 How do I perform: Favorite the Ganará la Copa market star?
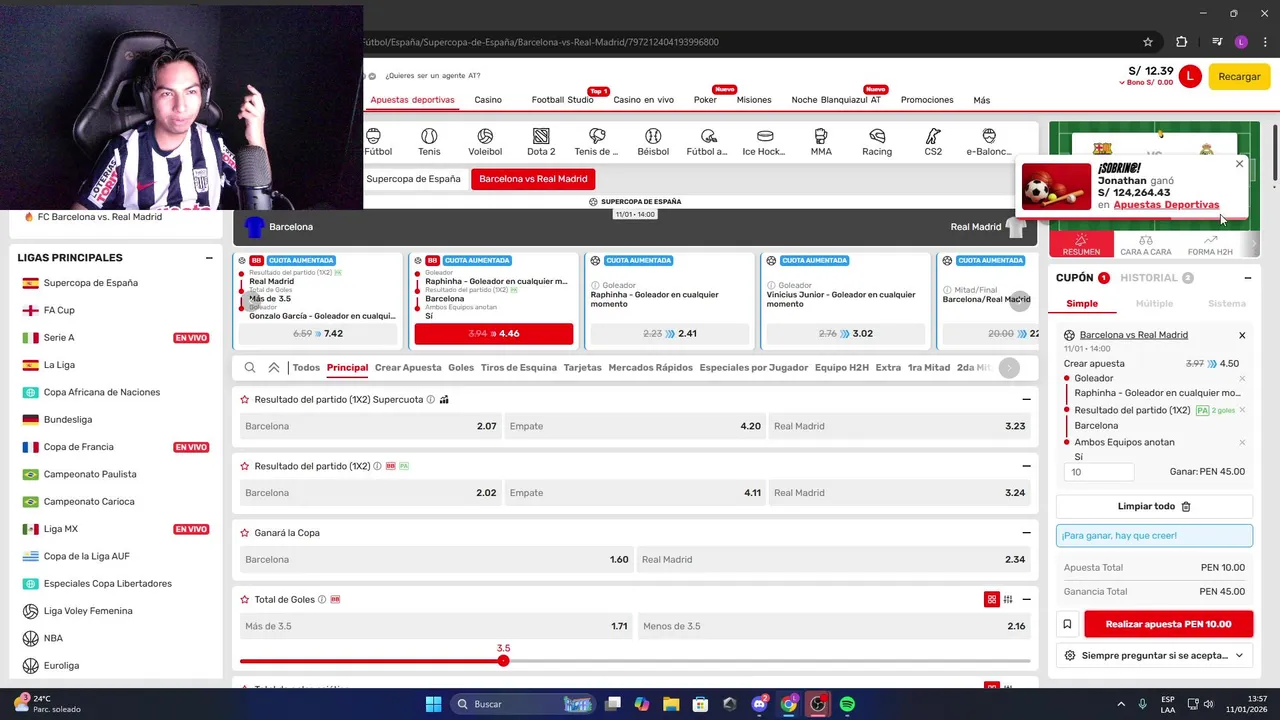pos(245,533)
